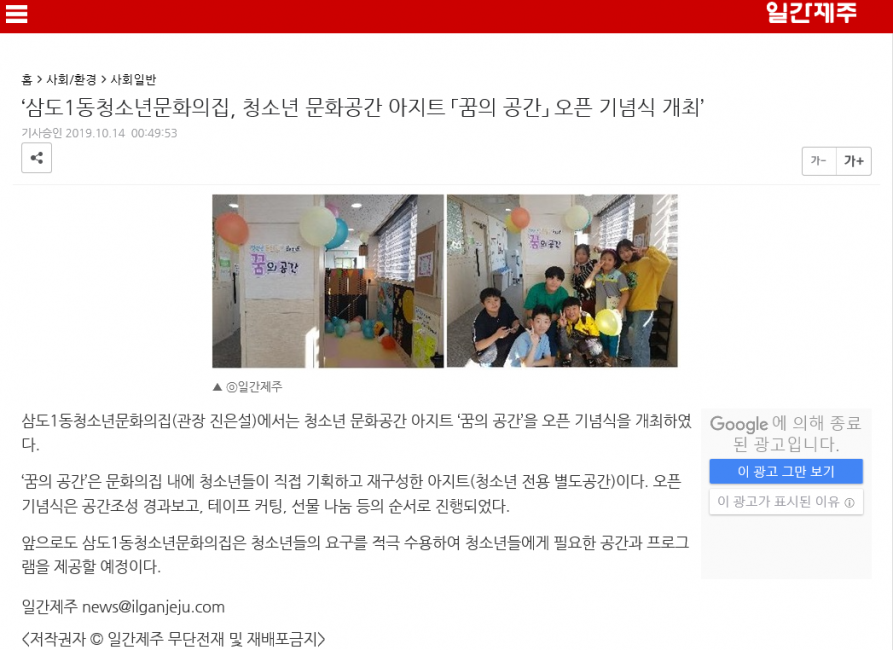Open 사회/환경 breadcrumb category
This screenshot has height=650, width=893.
click(x=71, y=79)
